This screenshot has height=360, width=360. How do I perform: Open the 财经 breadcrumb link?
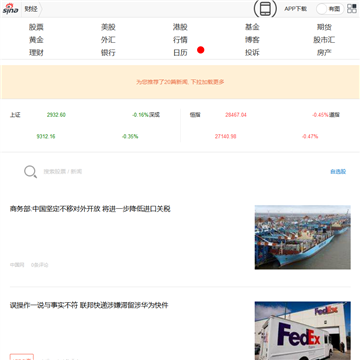(31, 9)
